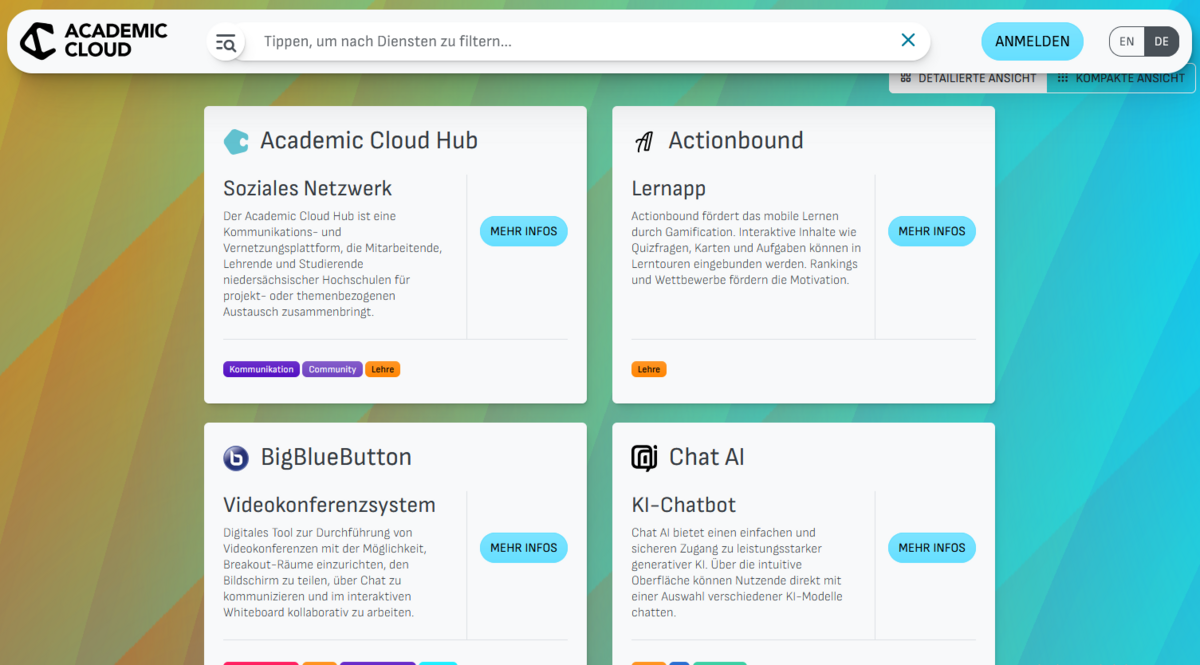The width and height of the screenshot is (1200, 665).
Task: Click the Kommunikation tag
Action: coord(261,369)
